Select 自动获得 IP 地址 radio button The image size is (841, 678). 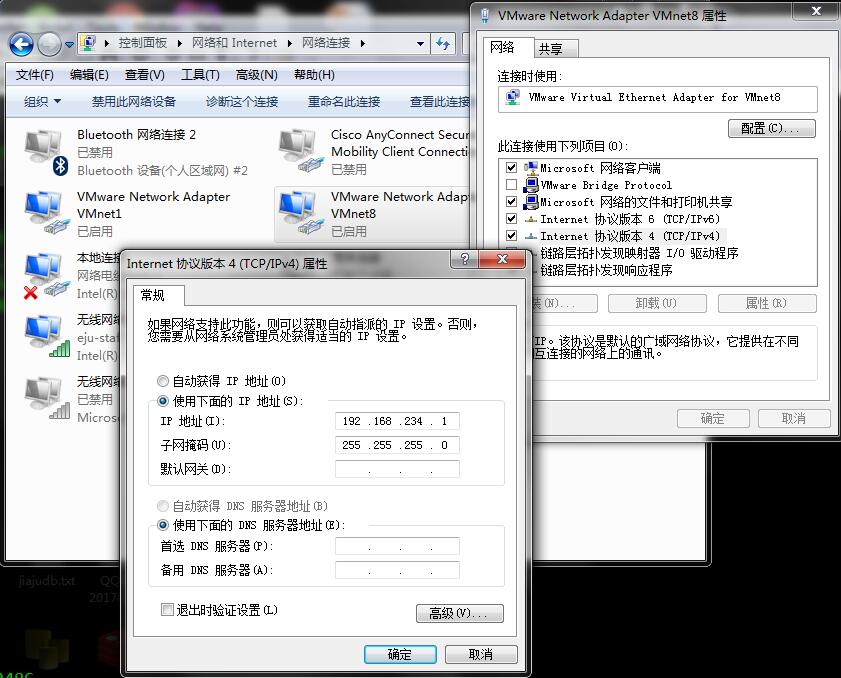(163, 381)
